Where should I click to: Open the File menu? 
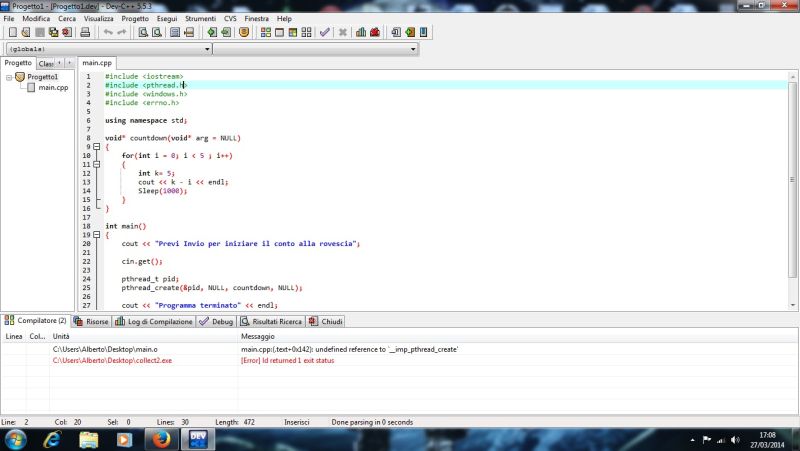click(x=9, y=18)
